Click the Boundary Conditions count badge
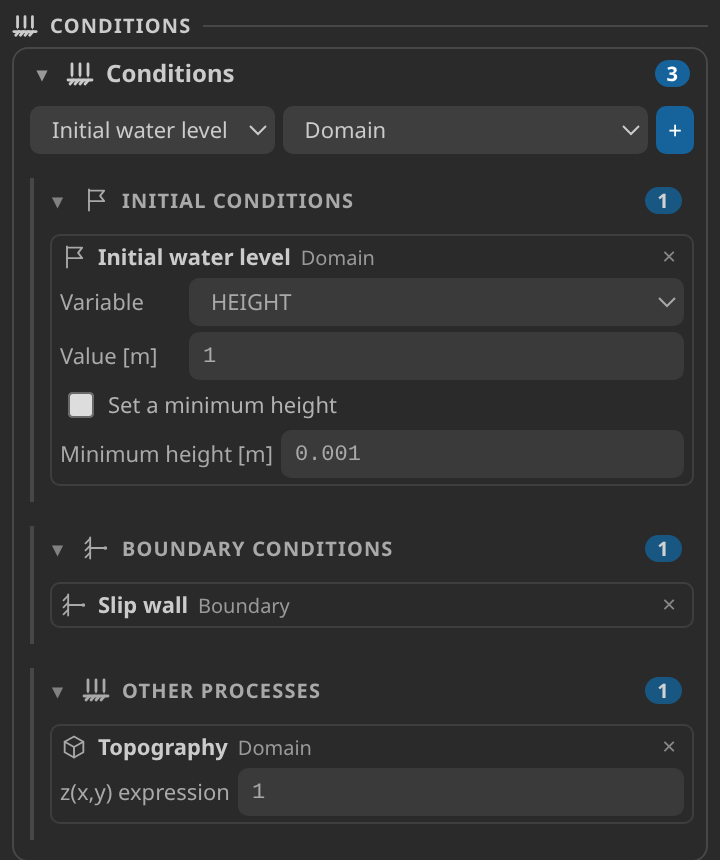This screenshot has height=860, width=720. tap(663, 548)
